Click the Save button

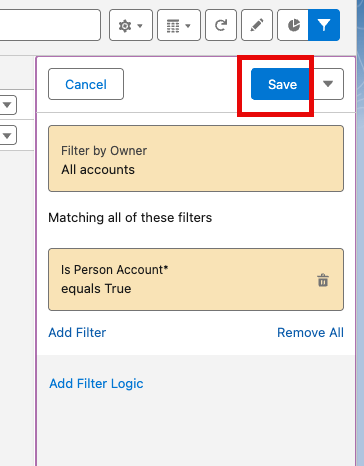pos(282,84)
